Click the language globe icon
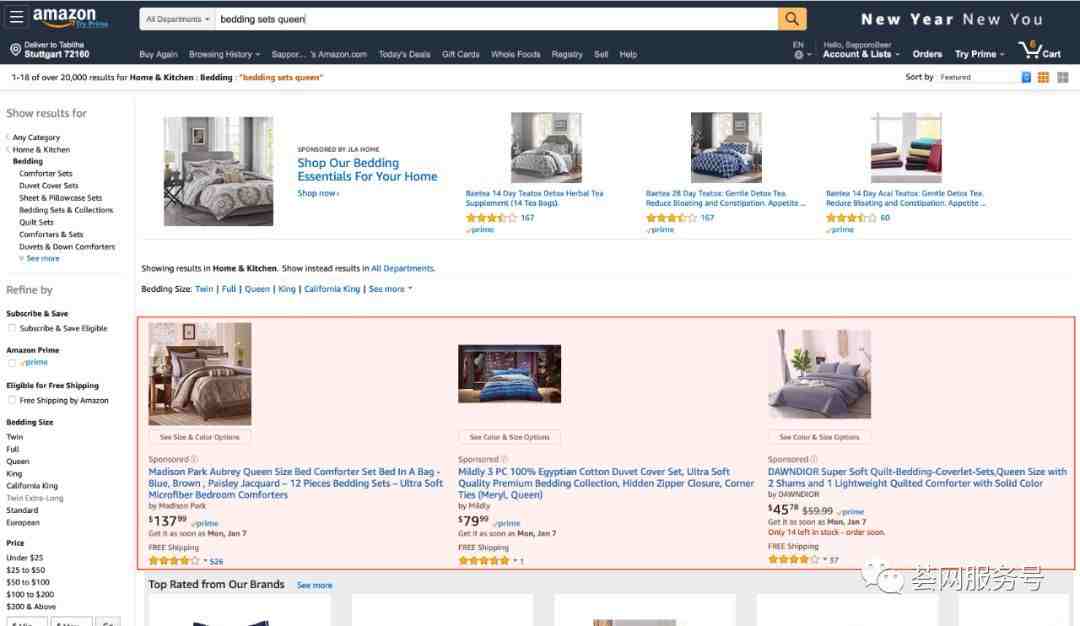1080x626 pixels. point(799,54)
